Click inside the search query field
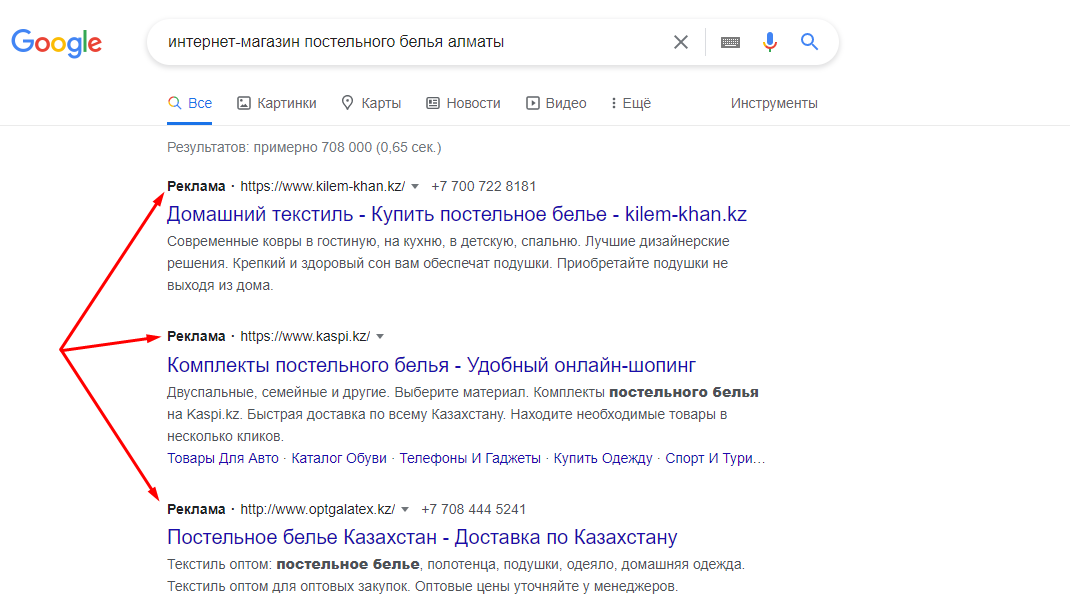Image resolution: width=1070 pixels, height=614 pixels. (x=409, y=42)
